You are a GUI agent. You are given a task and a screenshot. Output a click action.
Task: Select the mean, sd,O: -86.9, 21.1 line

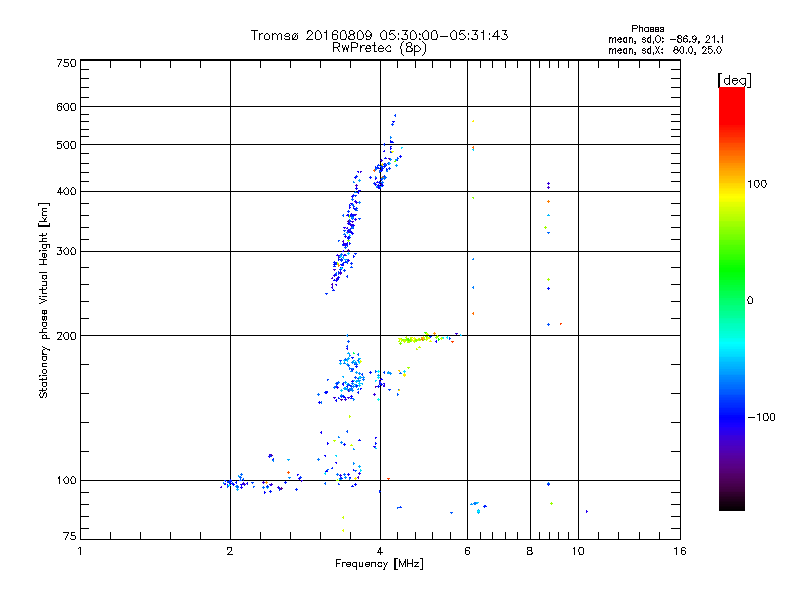pos(666,39)
